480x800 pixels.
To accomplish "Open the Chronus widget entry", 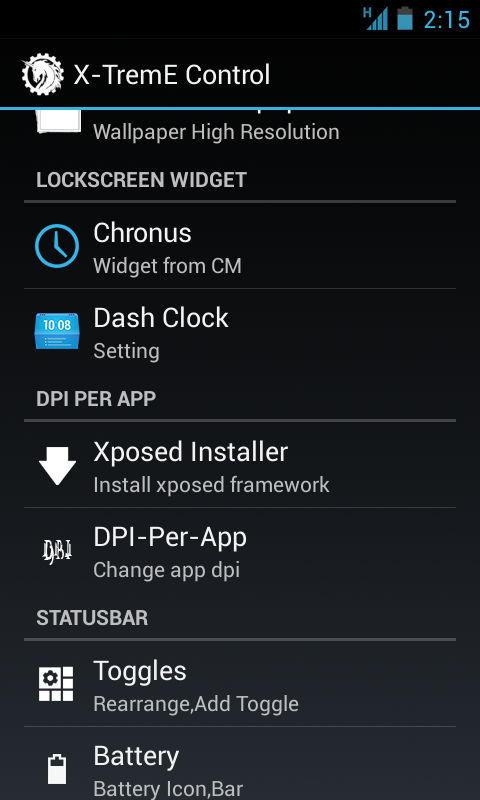I will pos(240,246).
